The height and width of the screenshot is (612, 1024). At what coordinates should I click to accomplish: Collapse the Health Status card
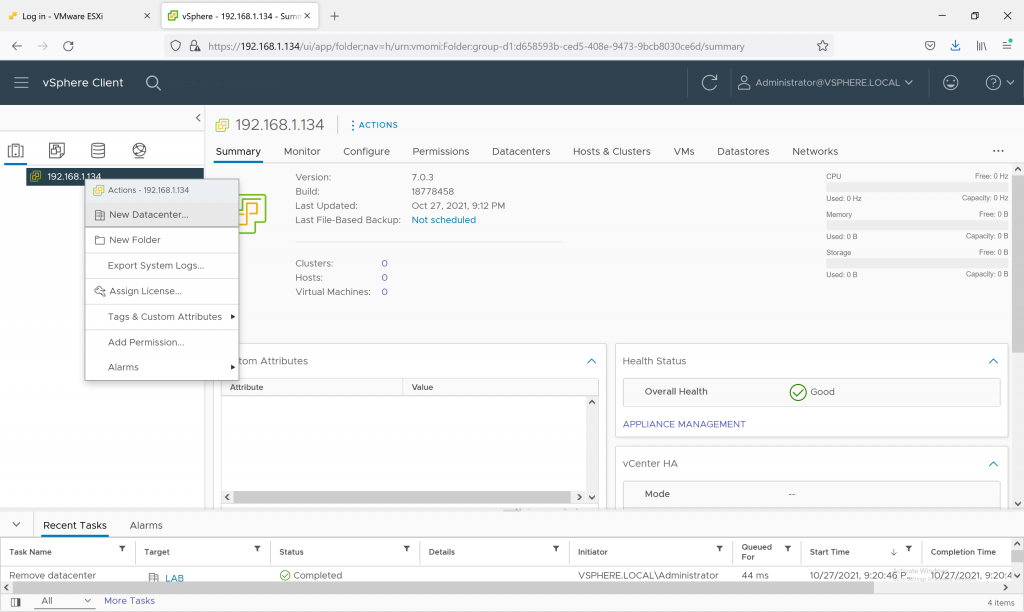click(993, 361)
